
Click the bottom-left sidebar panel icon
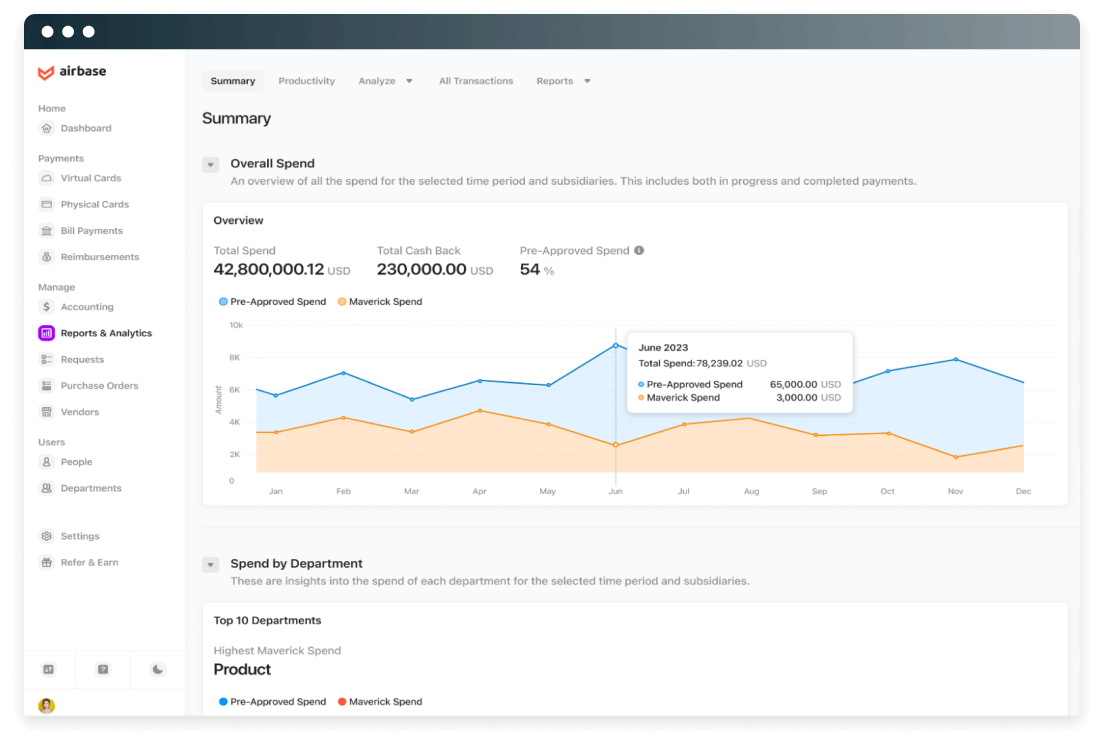click(x=49, y=669)
